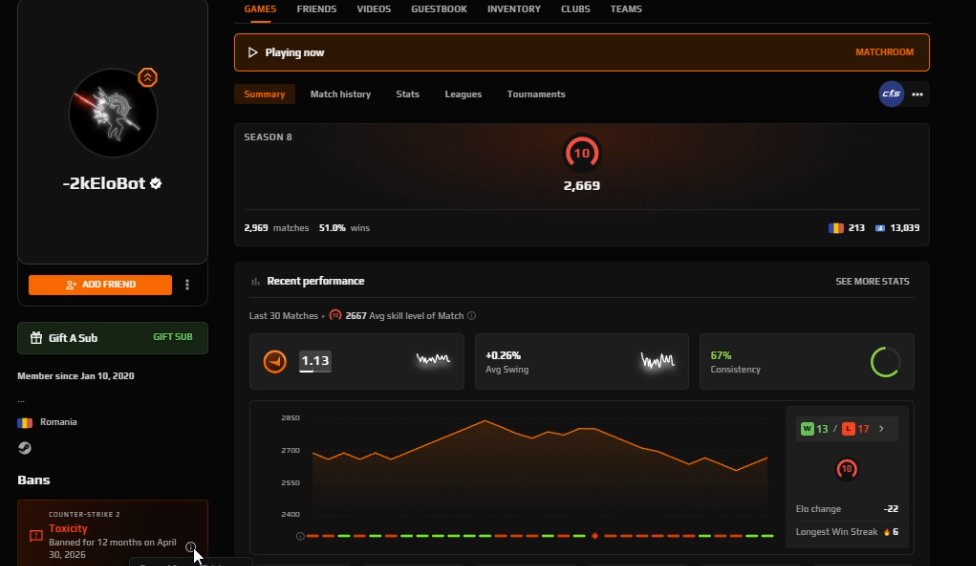Switch to the Friends tab
Viewport: 976px width, 566px height.
pos(316,9)
